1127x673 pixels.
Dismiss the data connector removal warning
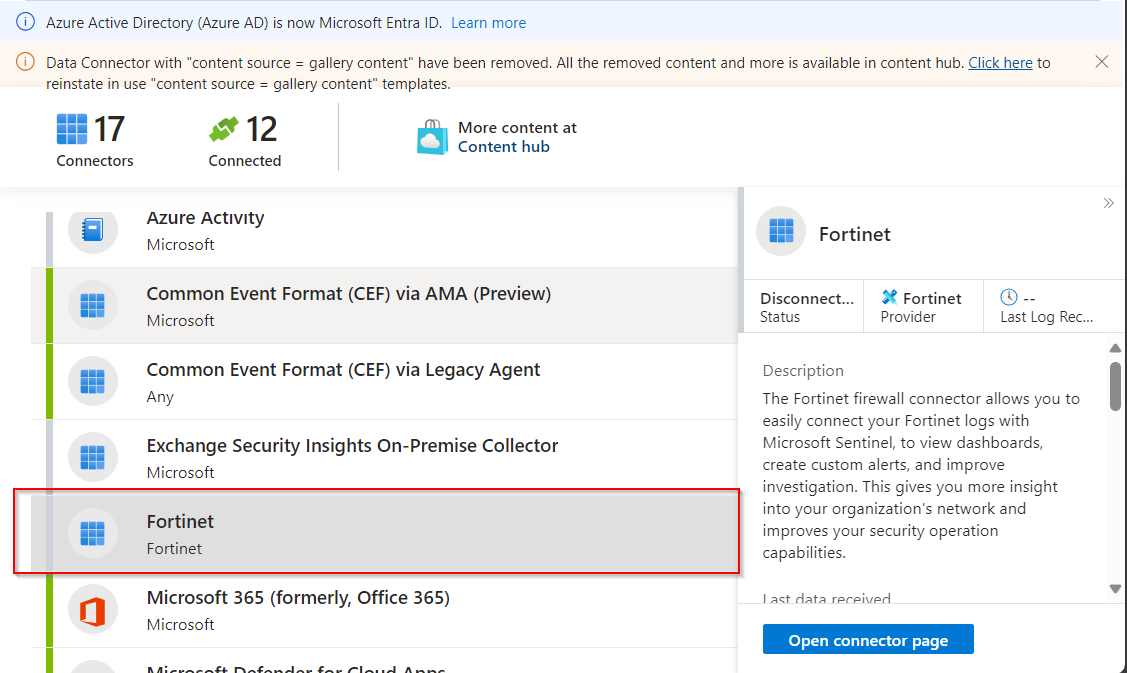coord(1103,61)
